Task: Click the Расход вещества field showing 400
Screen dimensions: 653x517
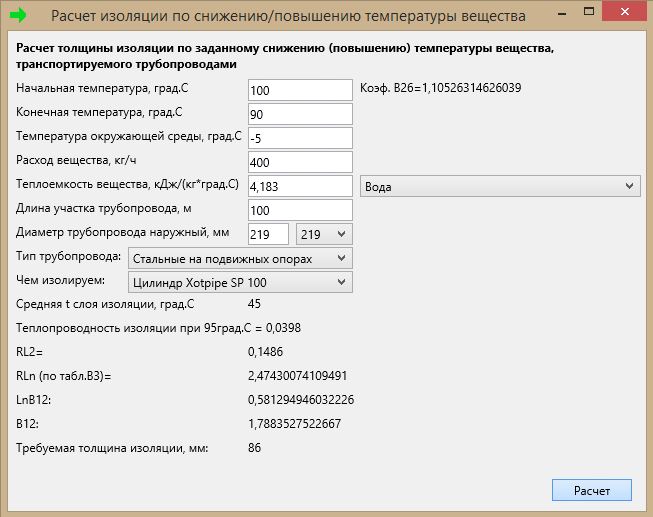Action: point(300,162)
